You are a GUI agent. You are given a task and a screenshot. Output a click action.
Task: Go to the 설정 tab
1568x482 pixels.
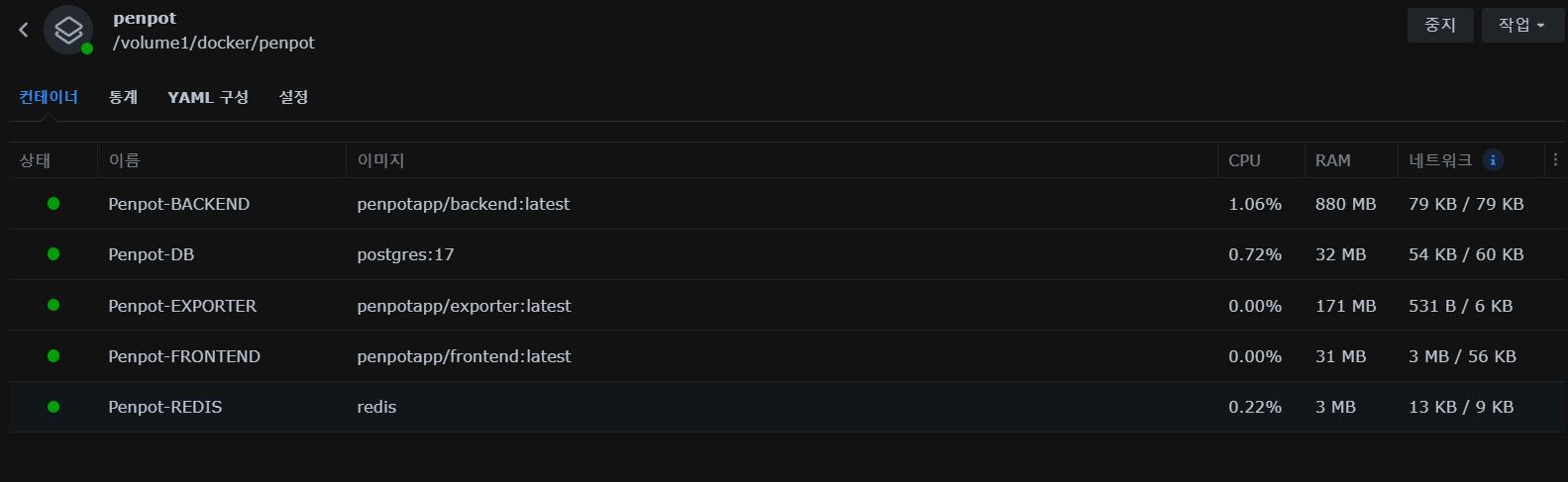point(293,97)
